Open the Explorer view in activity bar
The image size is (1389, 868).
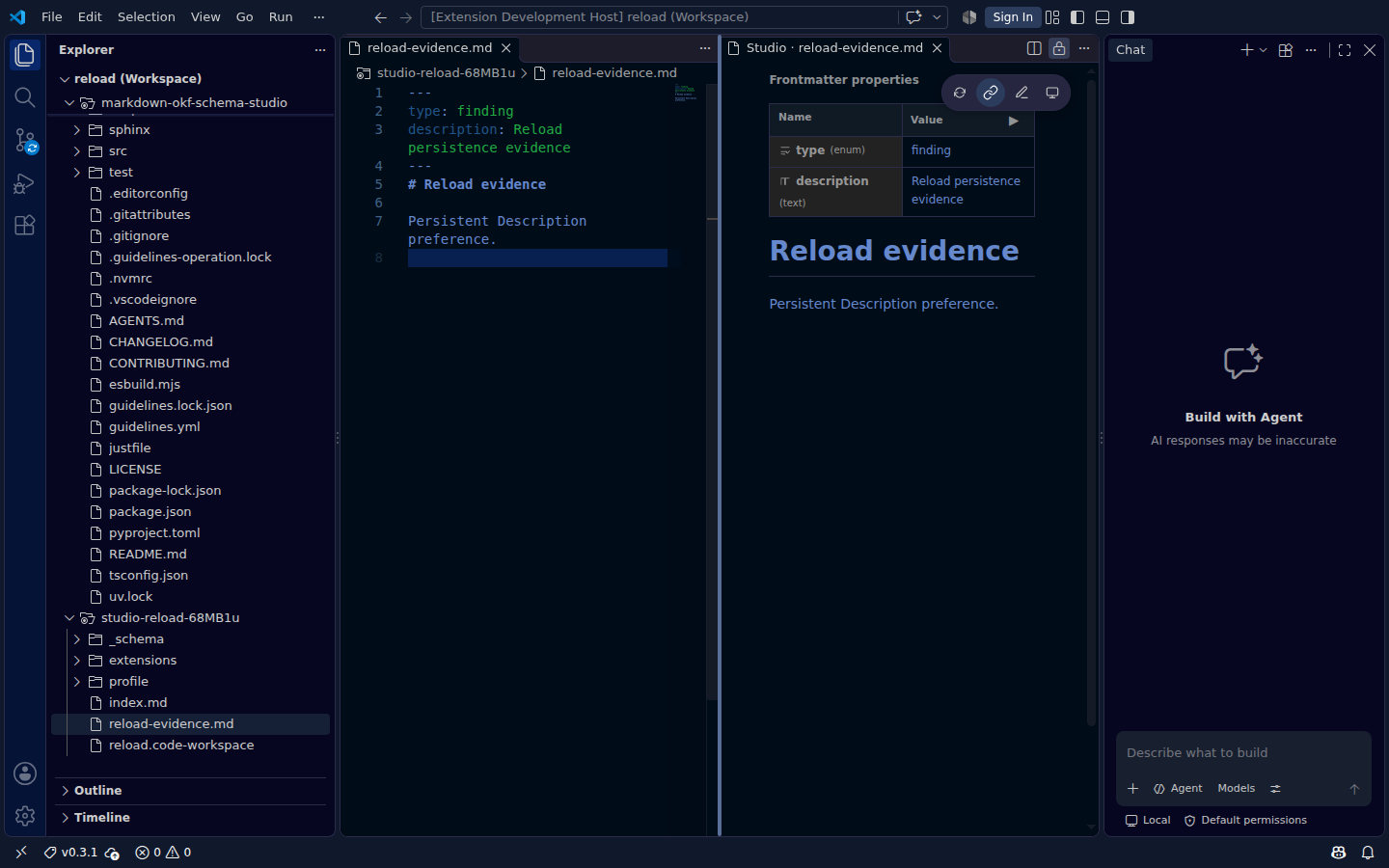[x=25, y=55]
